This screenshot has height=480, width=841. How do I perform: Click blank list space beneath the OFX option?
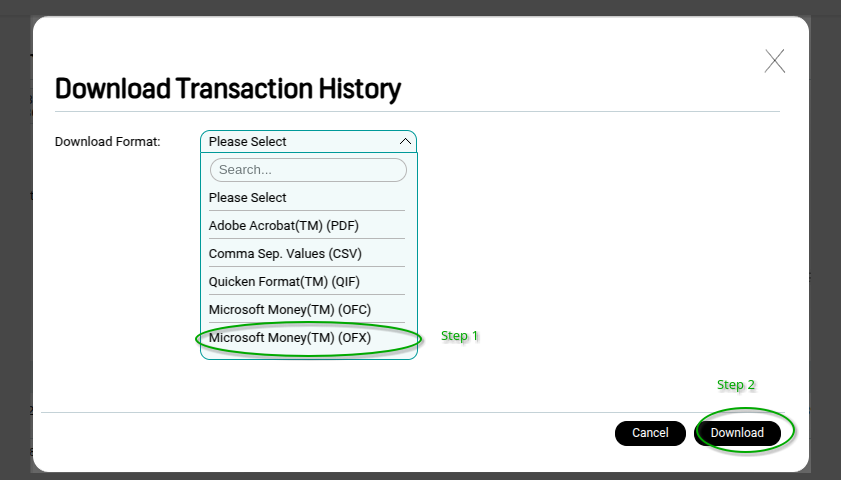pos(308,355)
